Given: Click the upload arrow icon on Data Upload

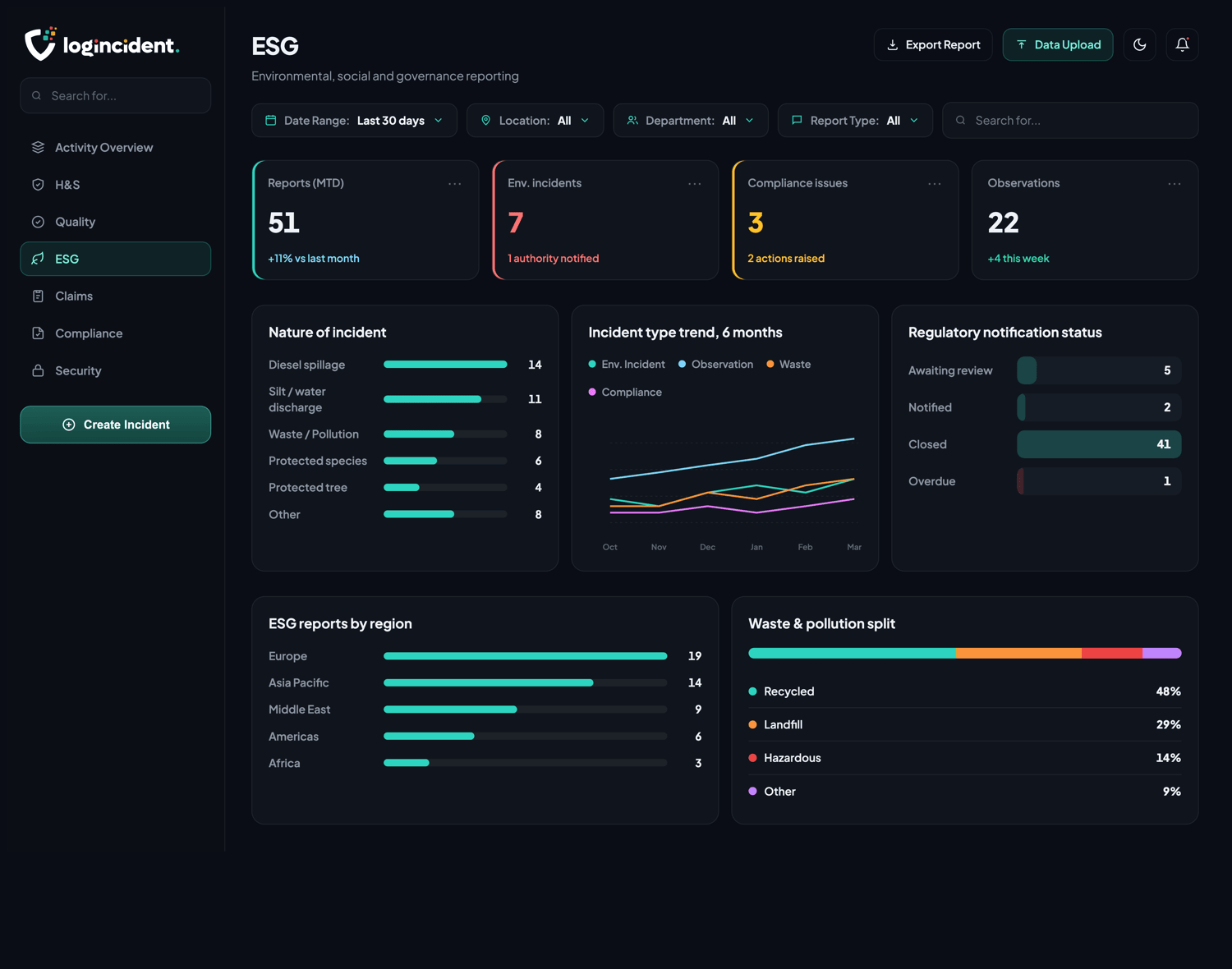Looking at the screenshot, I should click(x=1022, y=45).
